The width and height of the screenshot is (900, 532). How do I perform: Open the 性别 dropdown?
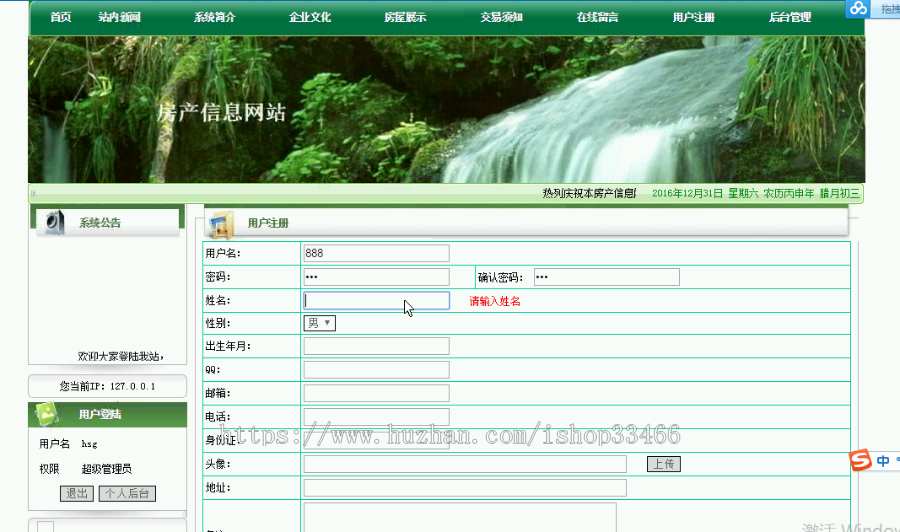coord(320,323)
